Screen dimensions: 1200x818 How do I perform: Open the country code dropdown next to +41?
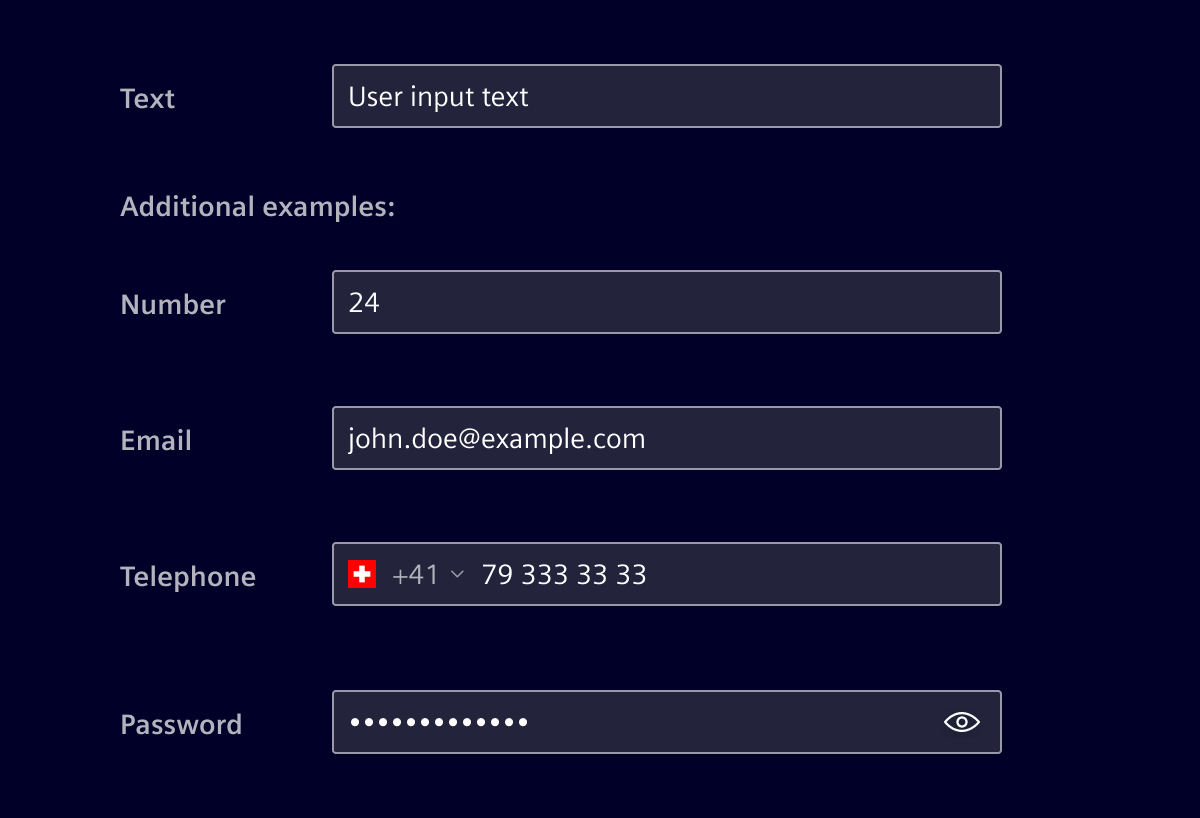tap(457, 574)
